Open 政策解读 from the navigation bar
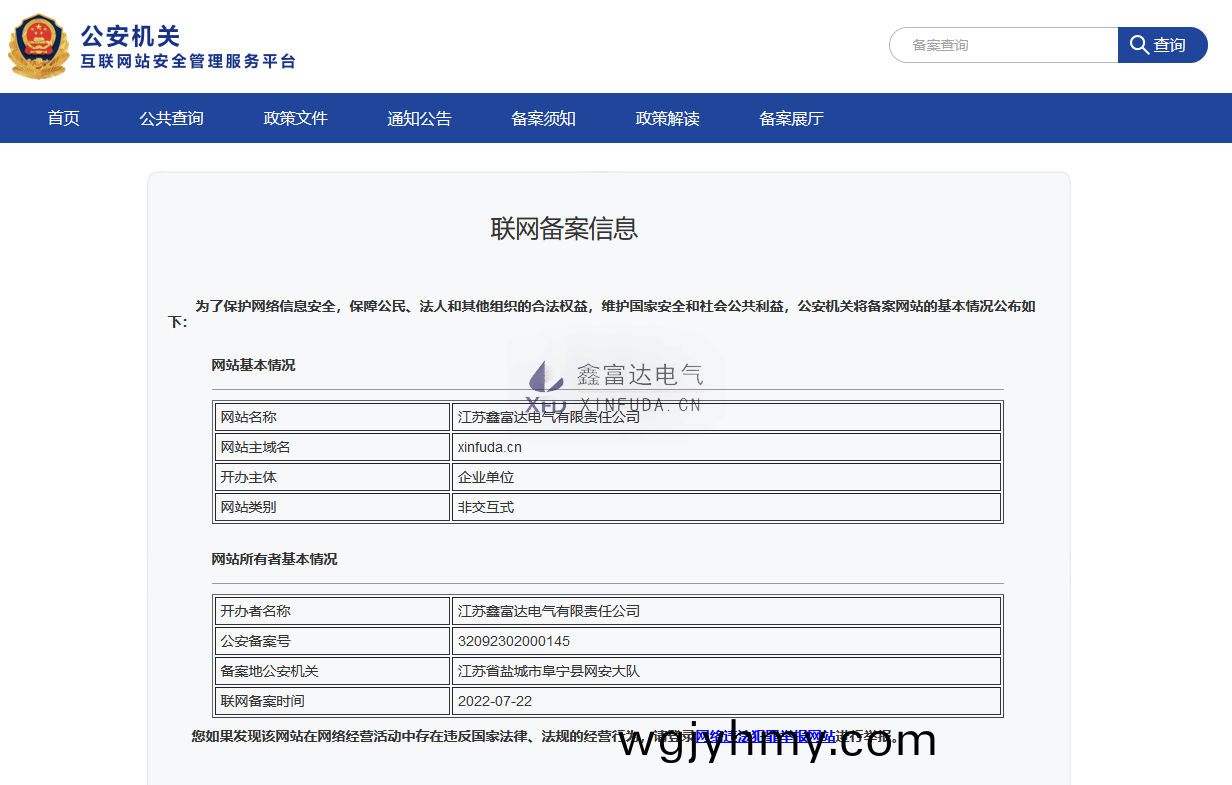1232x785 pixels. 667,118
